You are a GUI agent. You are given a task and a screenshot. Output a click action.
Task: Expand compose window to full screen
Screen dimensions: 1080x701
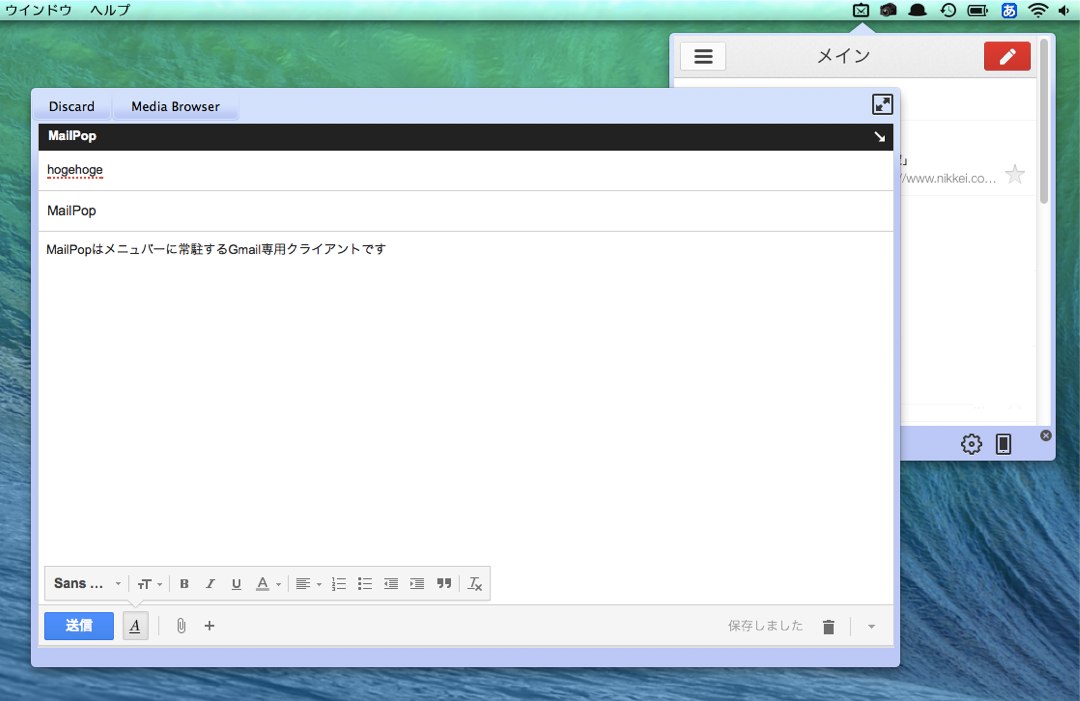pos(882,105)
